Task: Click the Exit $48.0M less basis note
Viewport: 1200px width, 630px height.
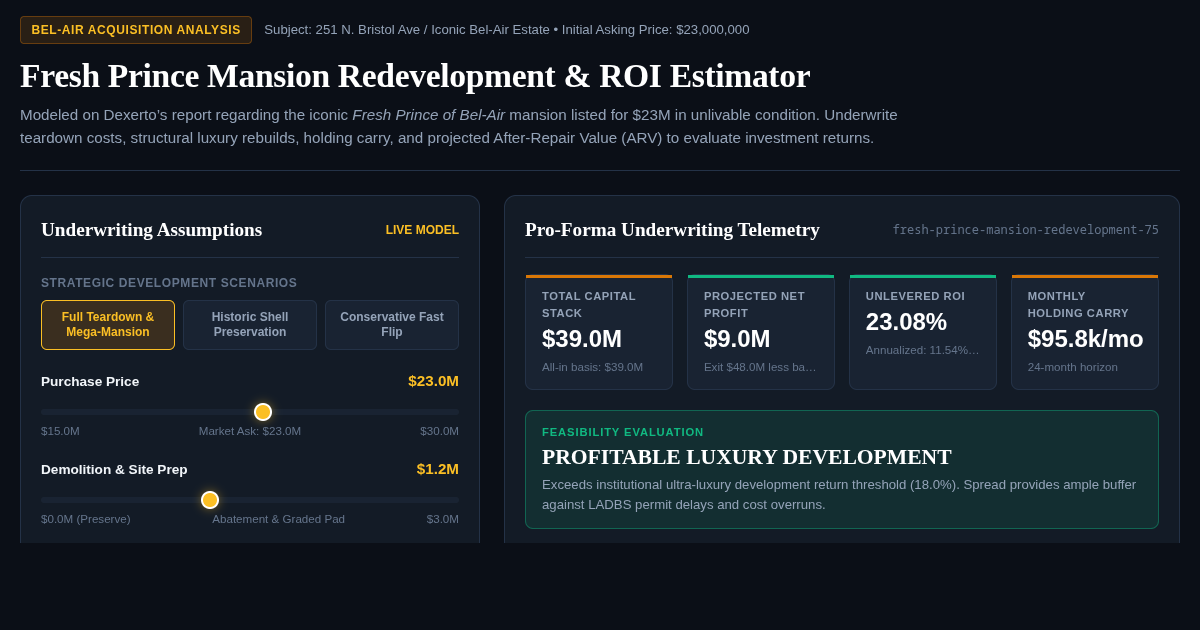Action: coord(760,367)
